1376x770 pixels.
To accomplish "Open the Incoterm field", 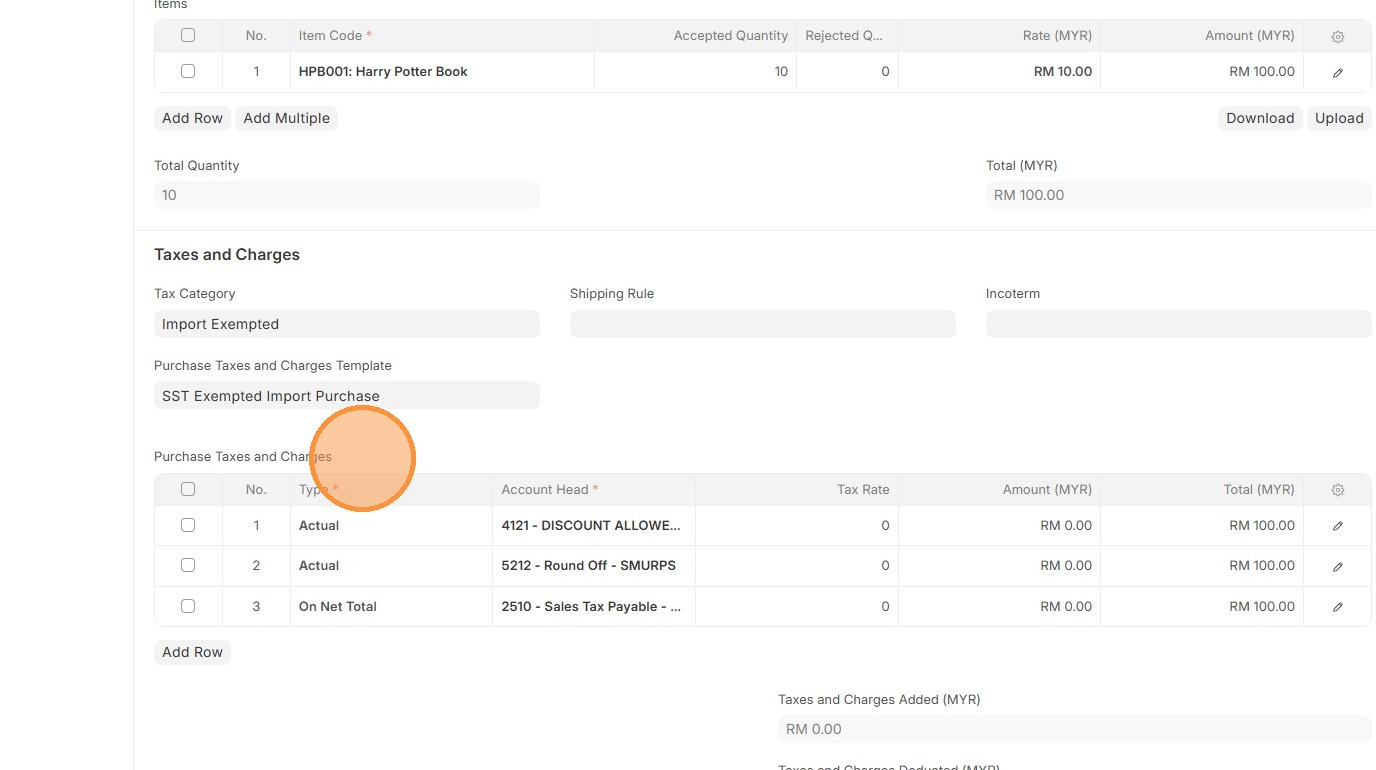I will 1178,324.
